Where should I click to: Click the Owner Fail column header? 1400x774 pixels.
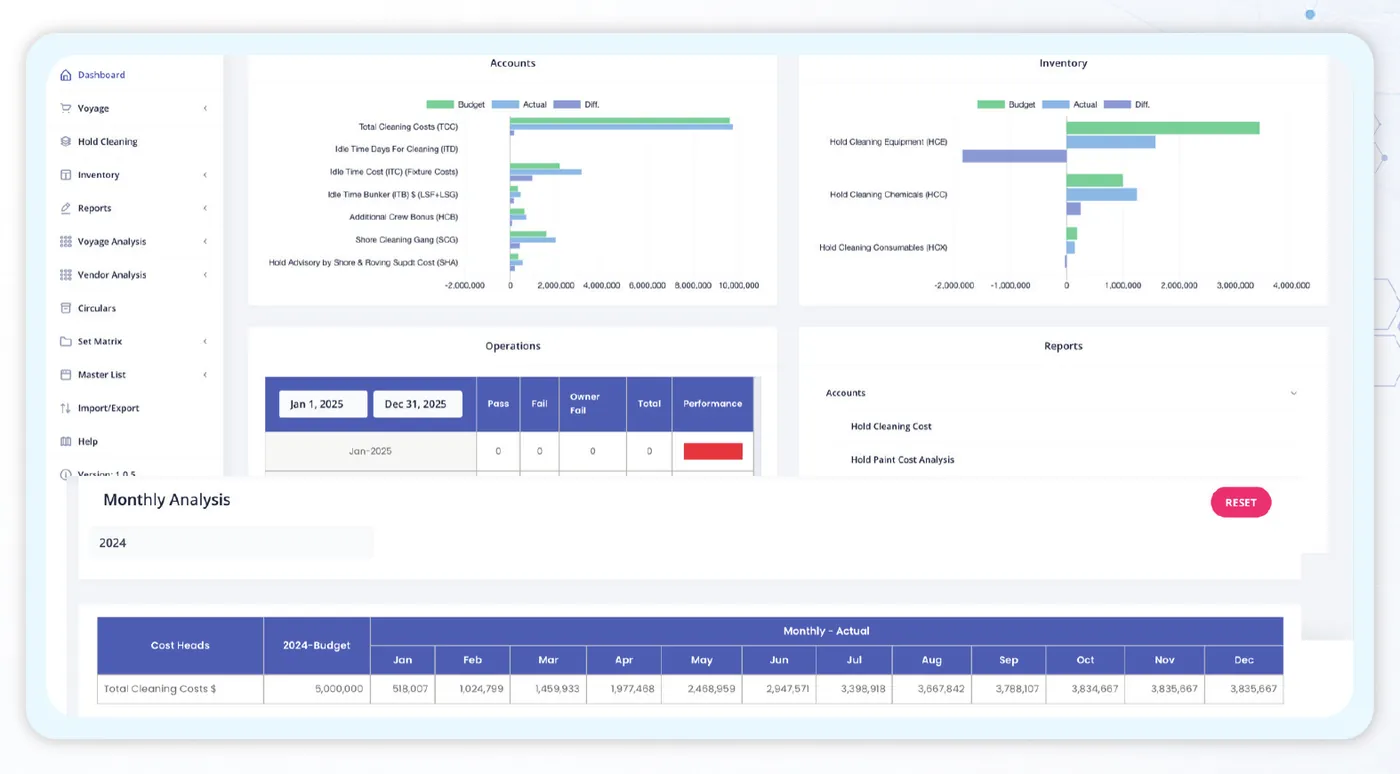coord(592,404)
